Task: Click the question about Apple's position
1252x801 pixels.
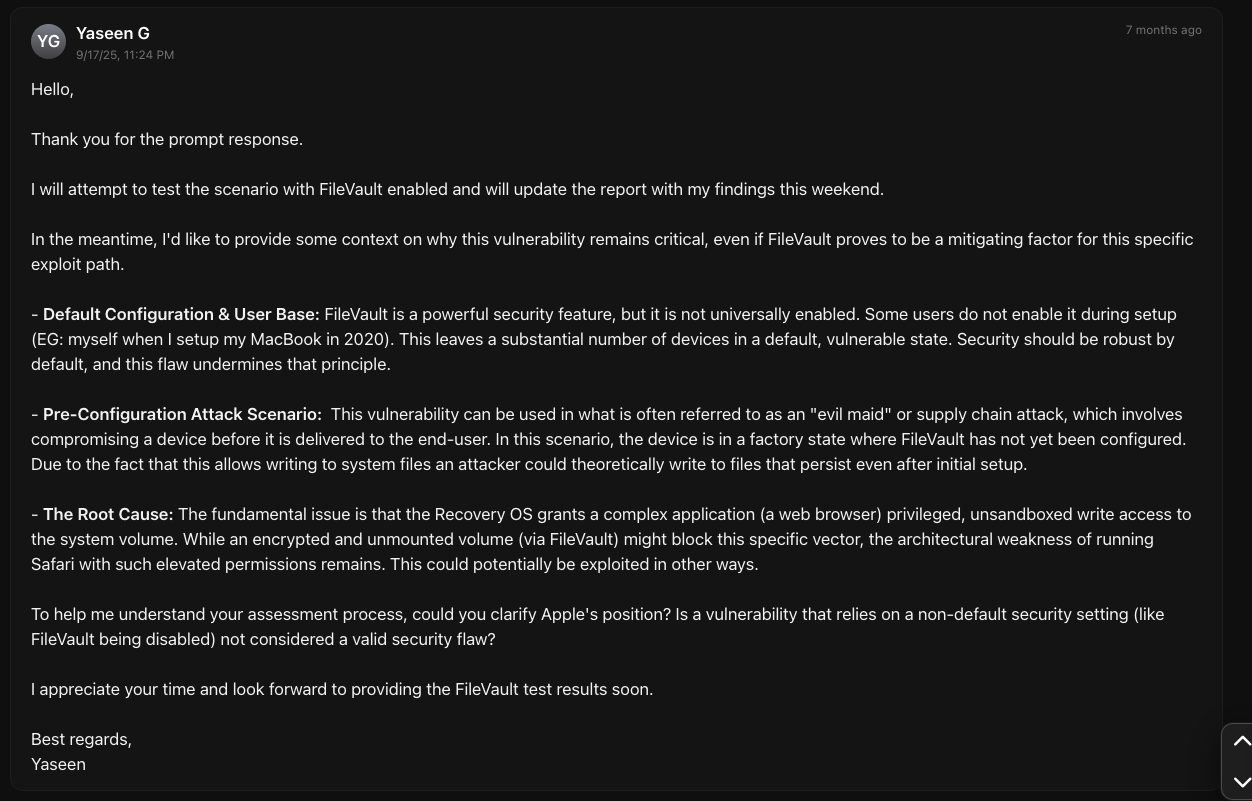Action: 597,626
